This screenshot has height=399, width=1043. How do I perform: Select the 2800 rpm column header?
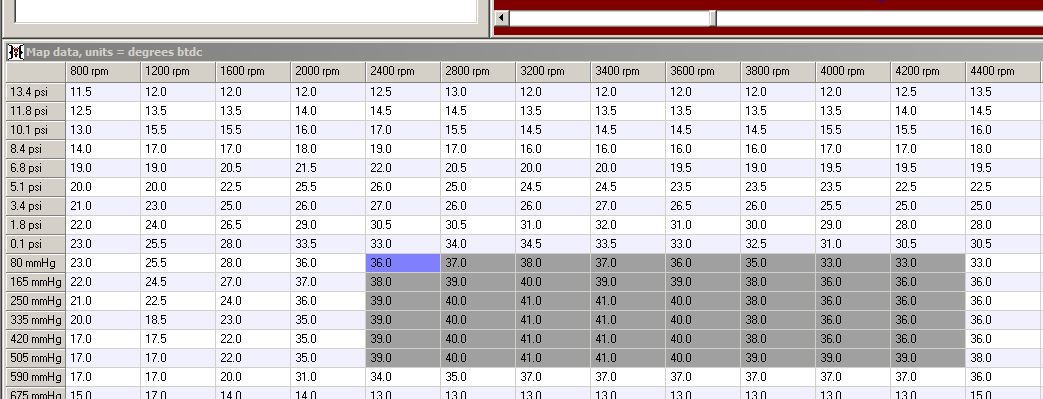coord(478,72)
